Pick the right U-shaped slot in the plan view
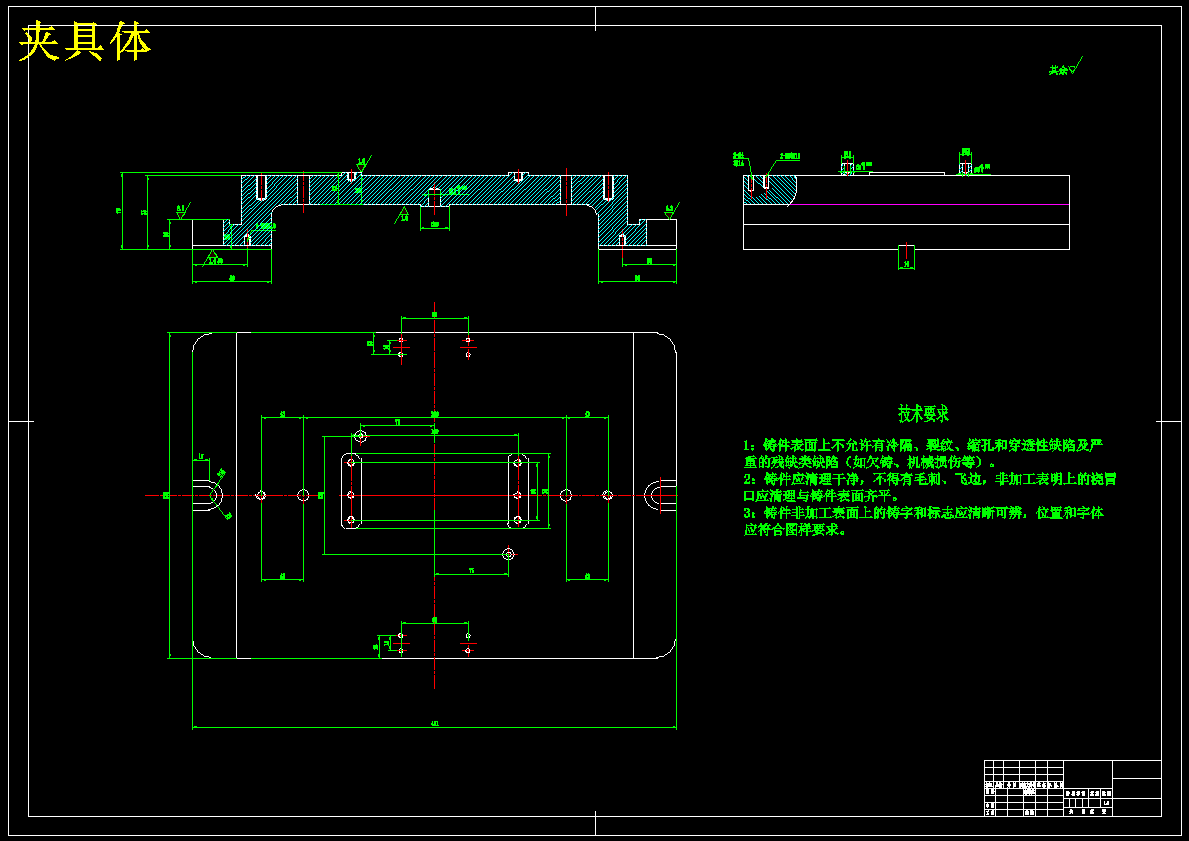 [660, 495]
